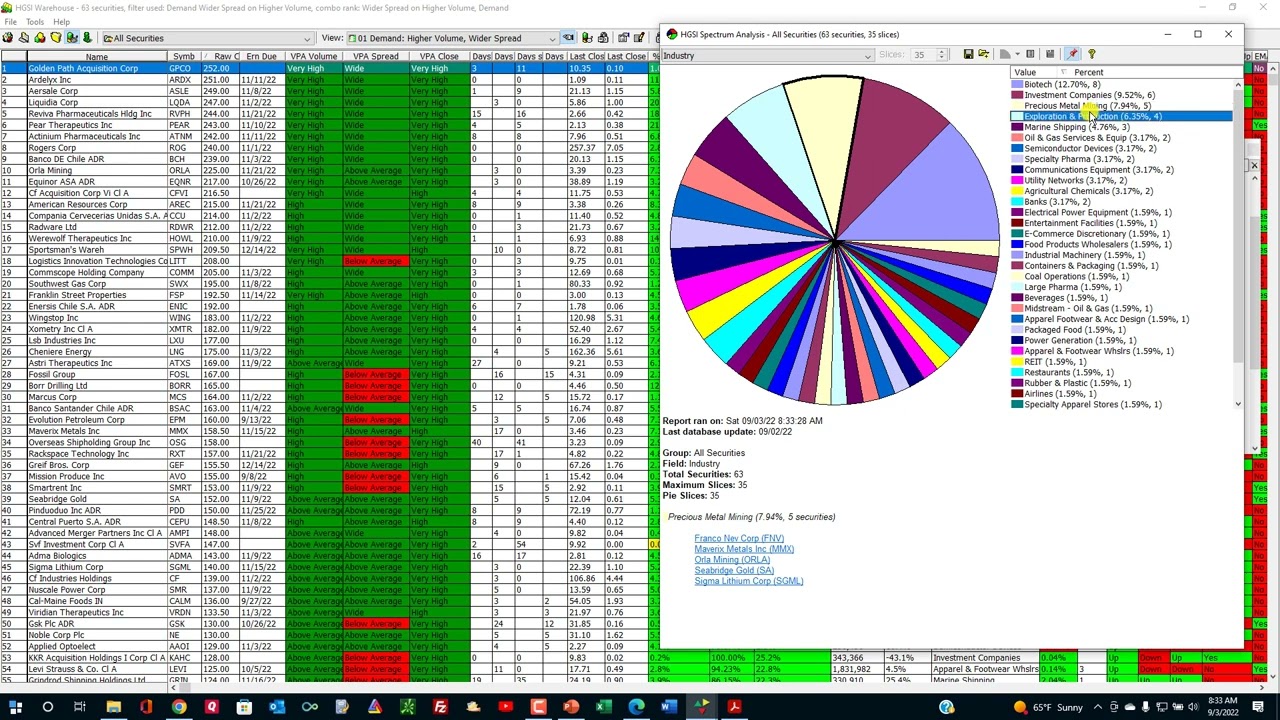Click the green figure icon in Warehouse toolbar
This screenshot has width=1280, height=720.
point(87,38)
